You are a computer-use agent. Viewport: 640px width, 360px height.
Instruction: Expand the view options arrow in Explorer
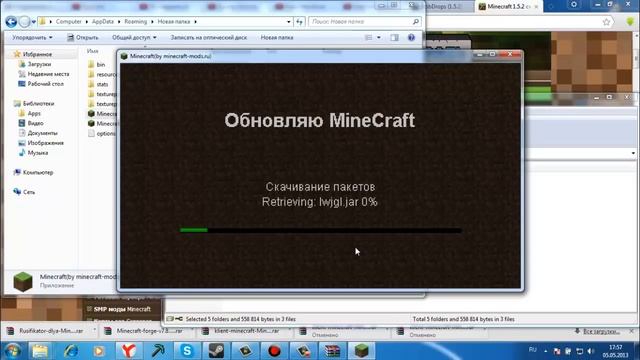379,38
